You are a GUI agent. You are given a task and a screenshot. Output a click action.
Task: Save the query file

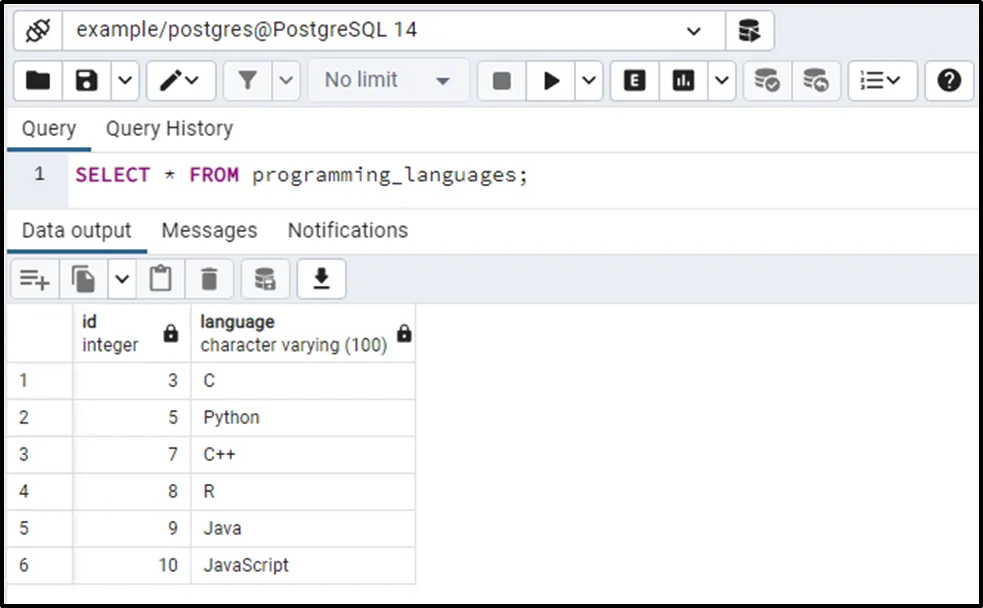point(87,81)
